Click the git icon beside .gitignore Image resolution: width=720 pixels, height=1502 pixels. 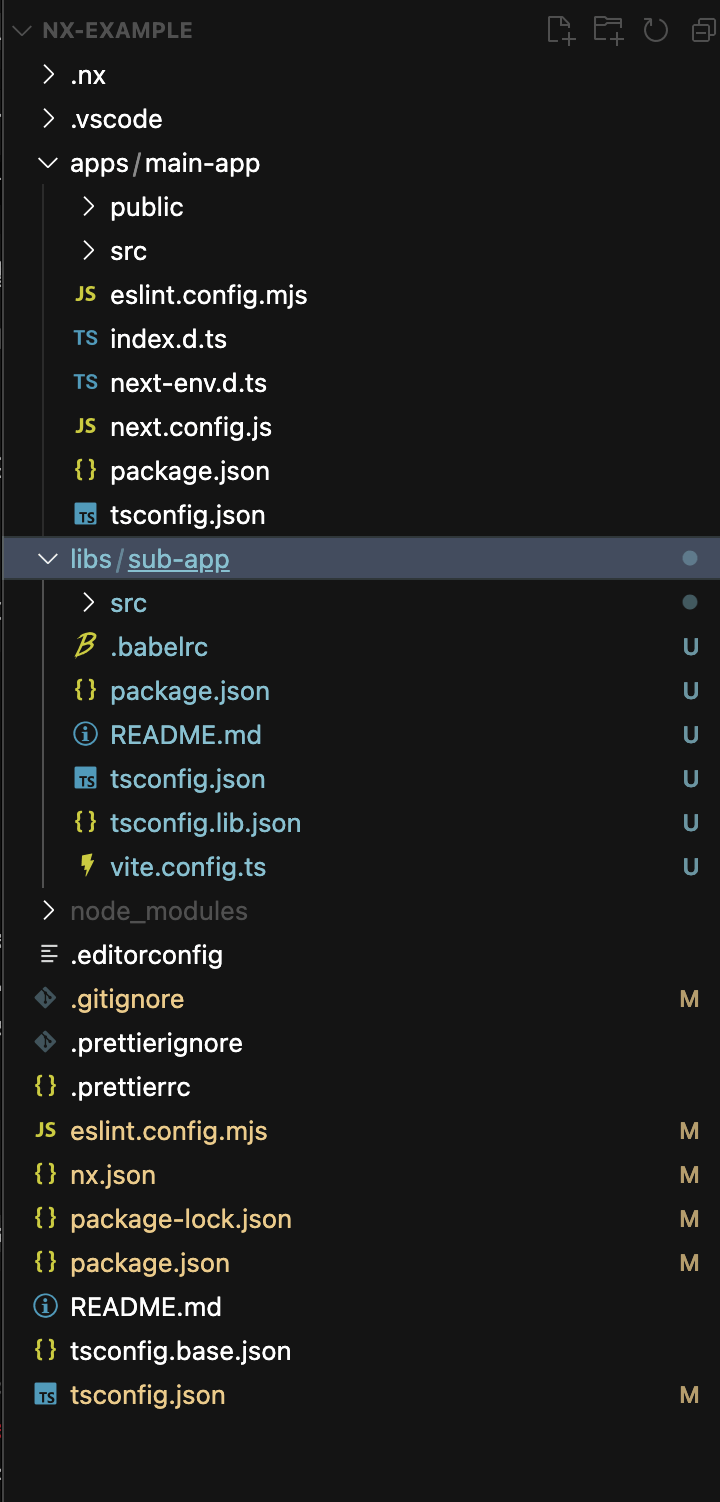[46, 999]
